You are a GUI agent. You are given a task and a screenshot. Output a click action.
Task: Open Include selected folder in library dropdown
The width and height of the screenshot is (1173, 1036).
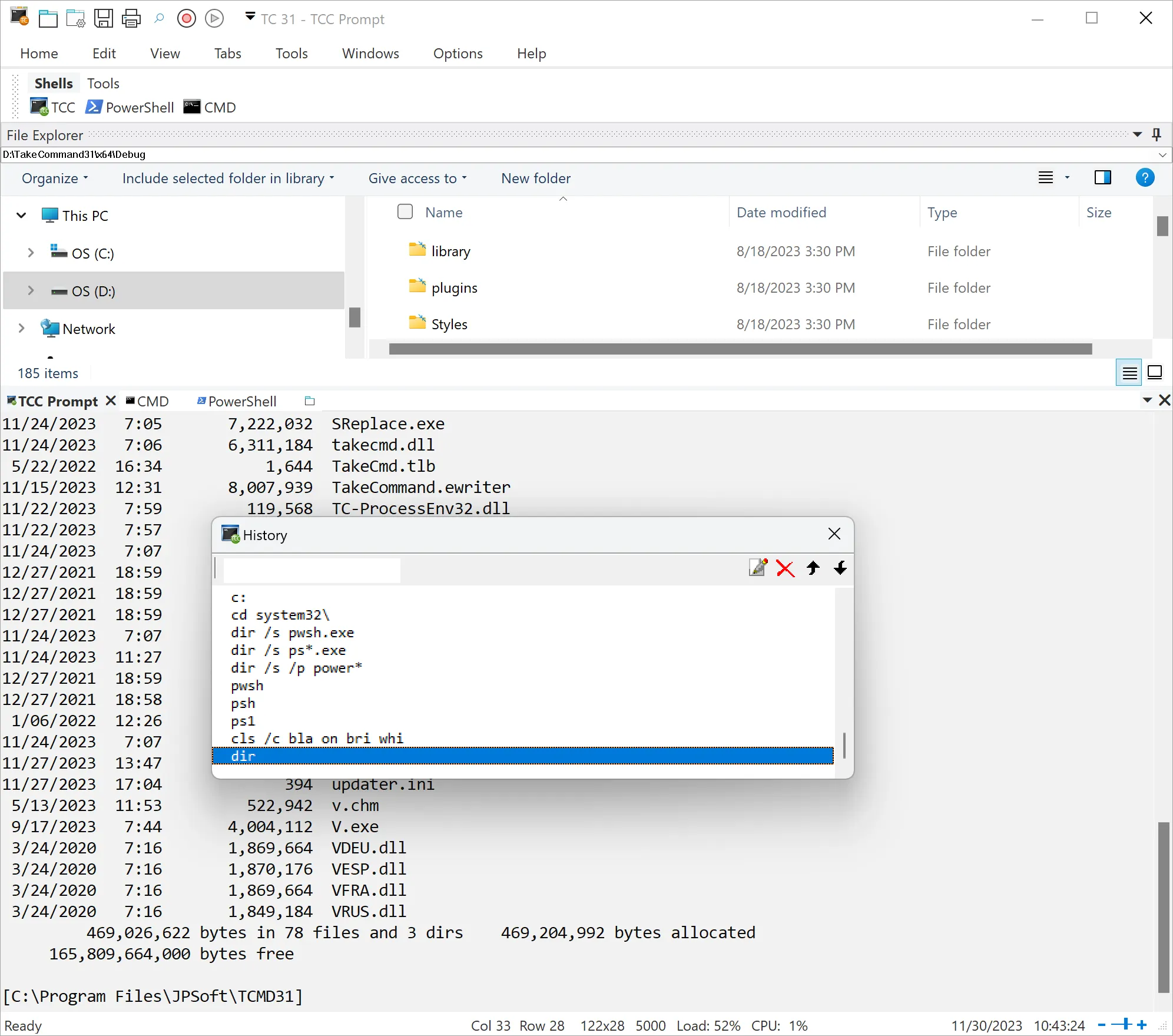[x=228, y=178]
